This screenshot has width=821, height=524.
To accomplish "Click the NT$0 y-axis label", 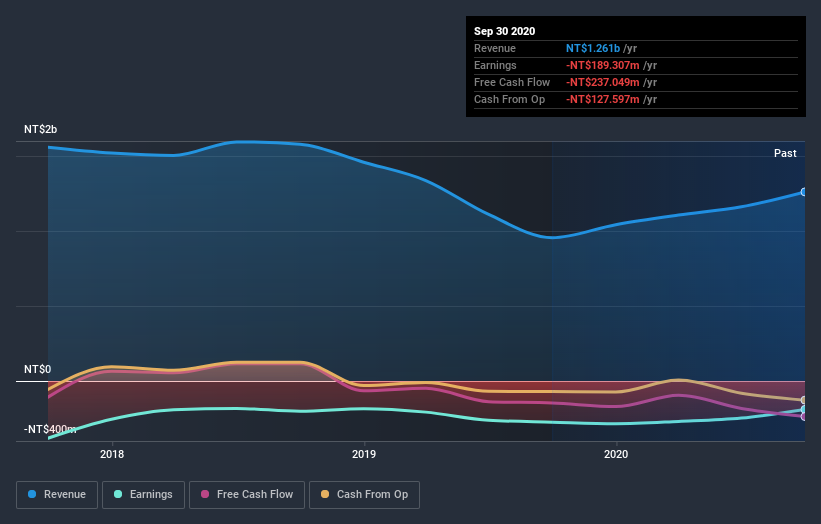I will click(38, 370).
